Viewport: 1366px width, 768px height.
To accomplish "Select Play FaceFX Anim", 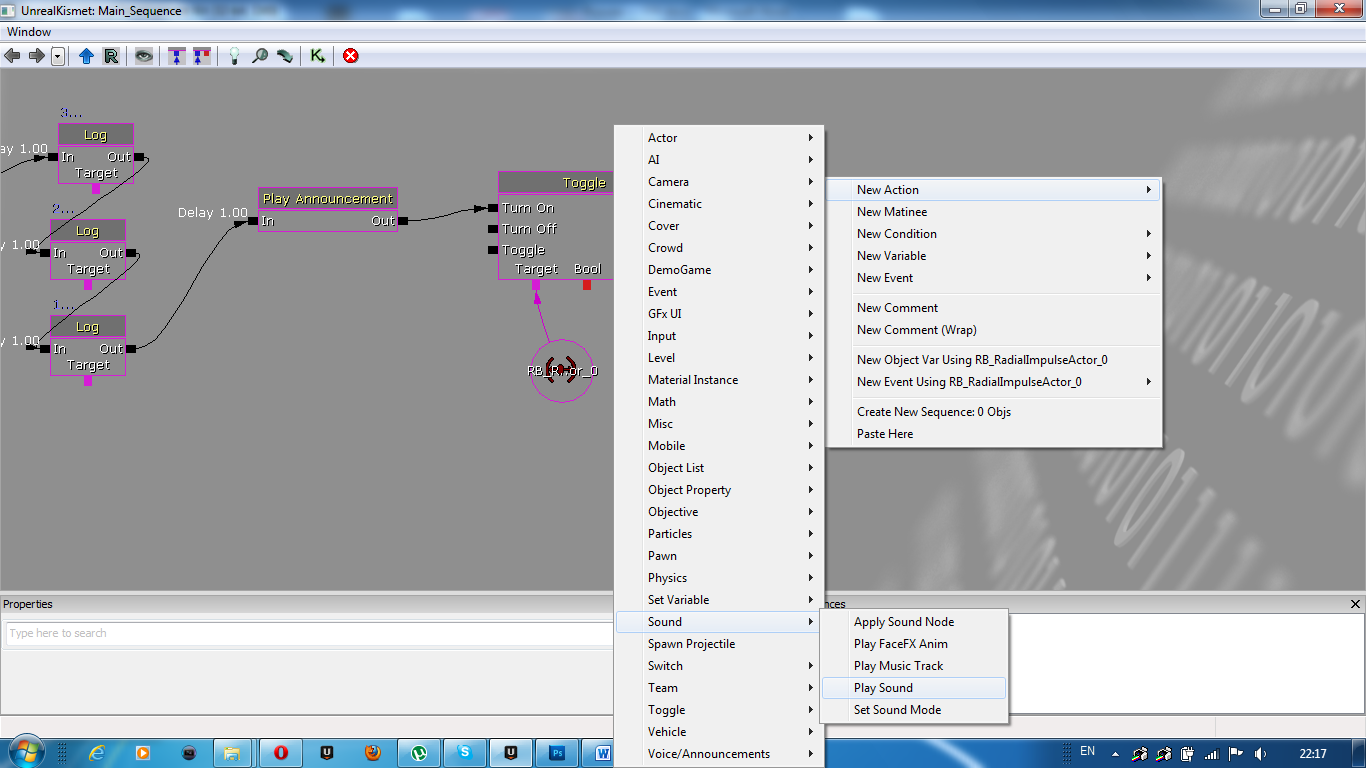I will pos(913,644).
